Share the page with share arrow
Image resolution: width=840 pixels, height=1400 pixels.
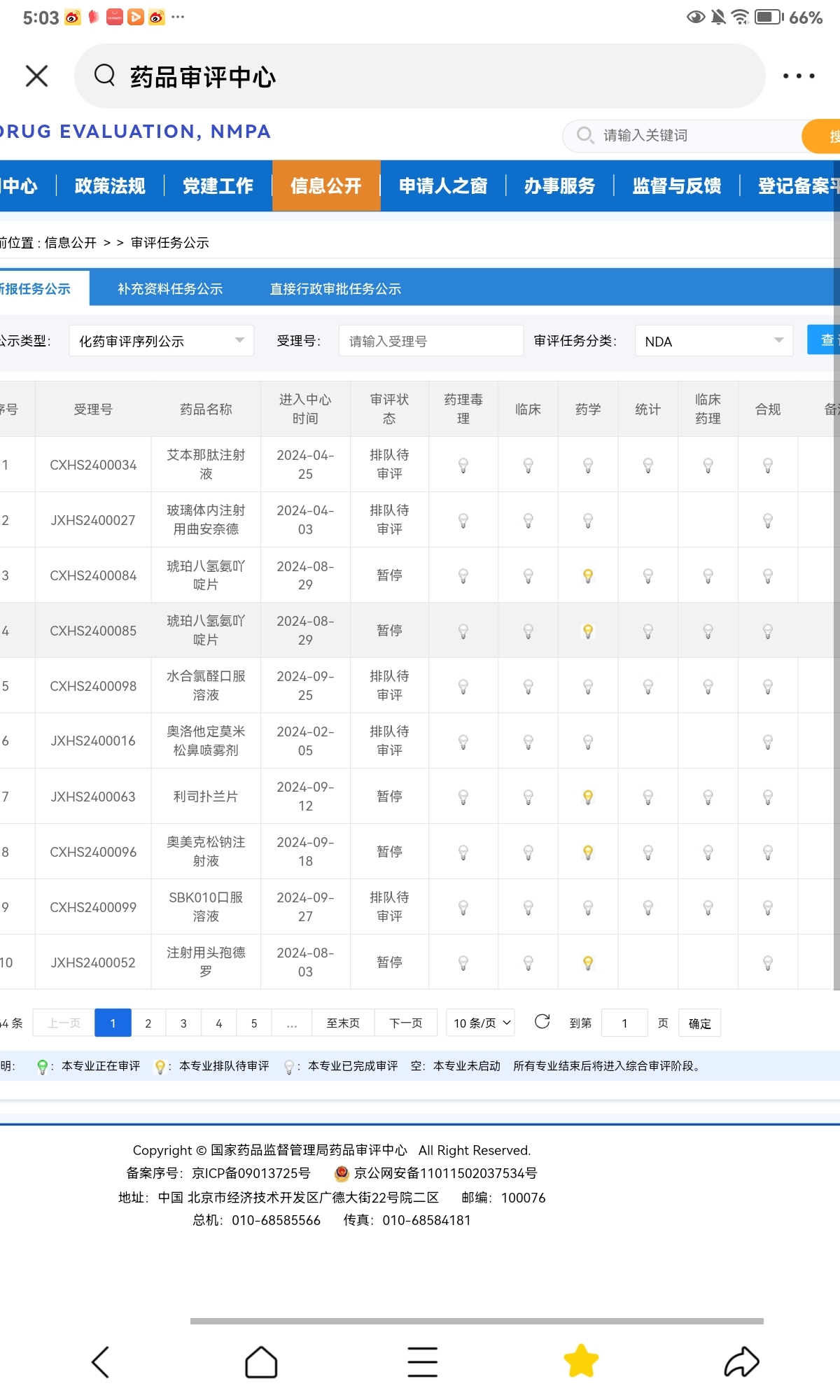[741, 1362]
